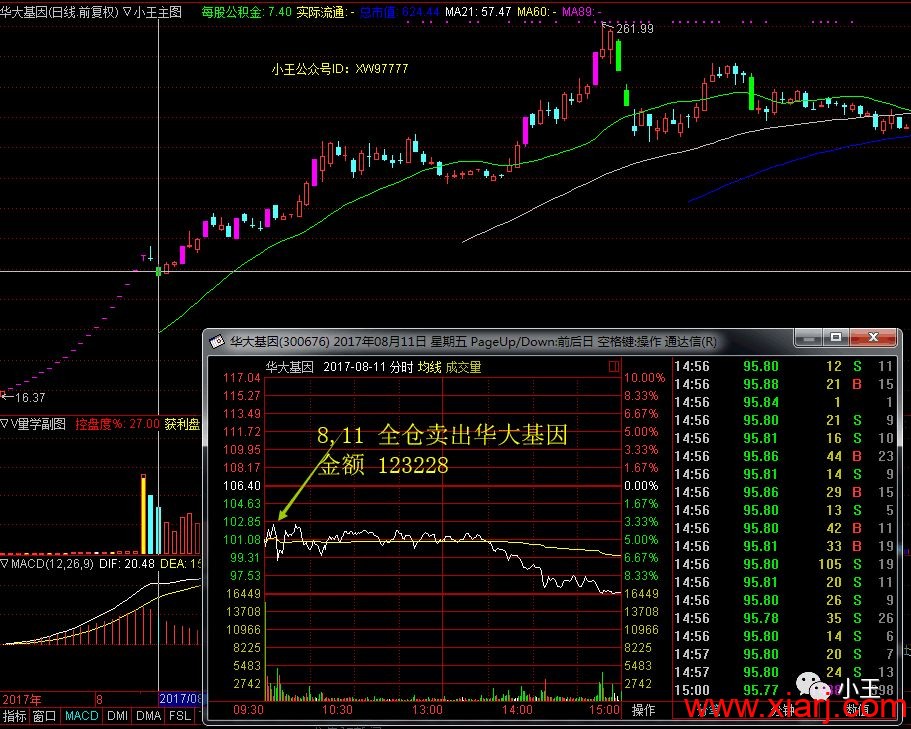Screen dimensions: 911x729
Task: Open the 分钟 tab under the tick list
Action: pos(783,709)
